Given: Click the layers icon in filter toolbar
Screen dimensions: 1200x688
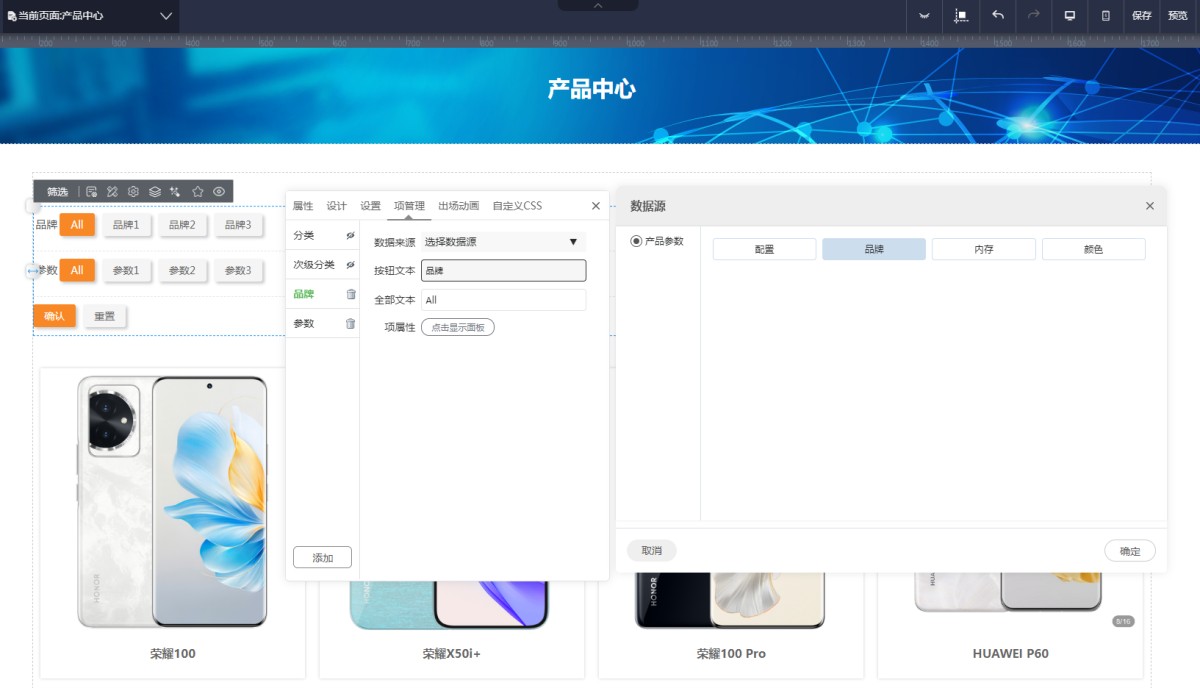Looking at the screenshot, I should click(x=155, y=191).
